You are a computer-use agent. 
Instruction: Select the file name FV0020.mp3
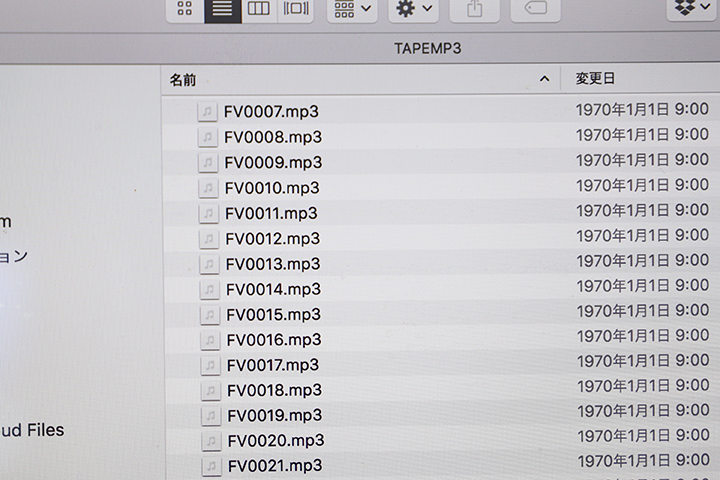click(276, 441)
